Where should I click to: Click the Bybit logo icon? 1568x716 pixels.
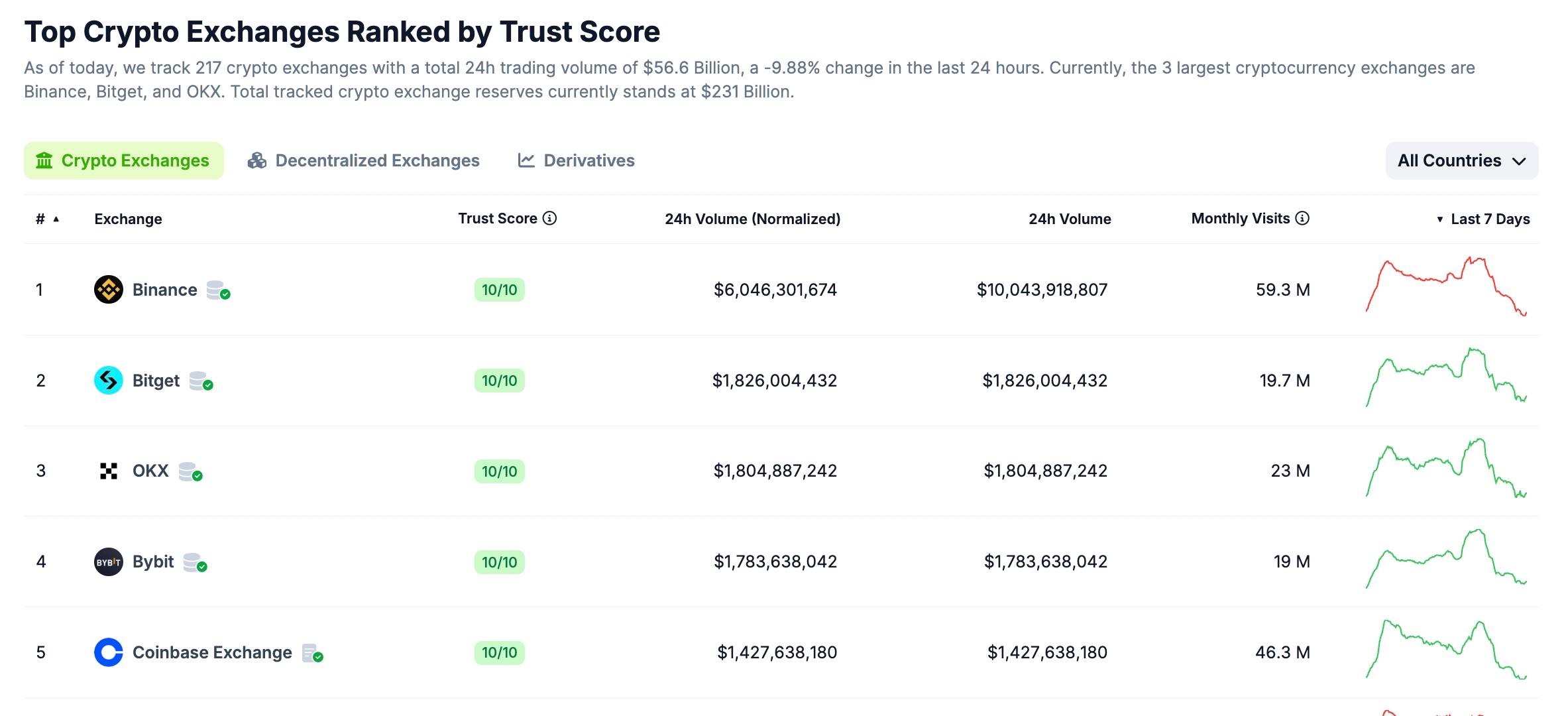tap(109, 562)
